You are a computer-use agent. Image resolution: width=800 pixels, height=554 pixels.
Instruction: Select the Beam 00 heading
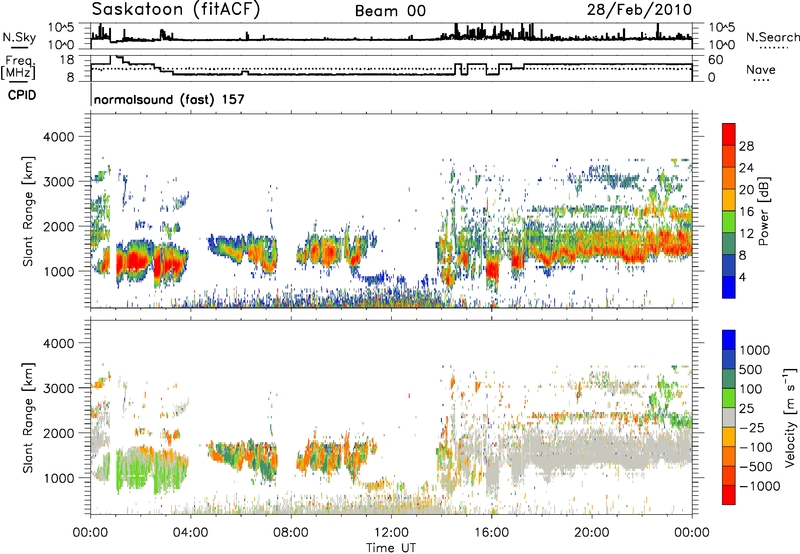(x=390, y=11)
